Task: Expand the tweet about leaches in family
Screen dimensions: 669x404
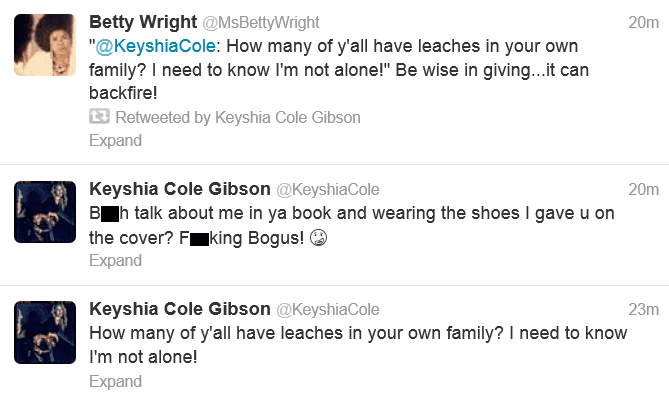Action: click(115, 381)
